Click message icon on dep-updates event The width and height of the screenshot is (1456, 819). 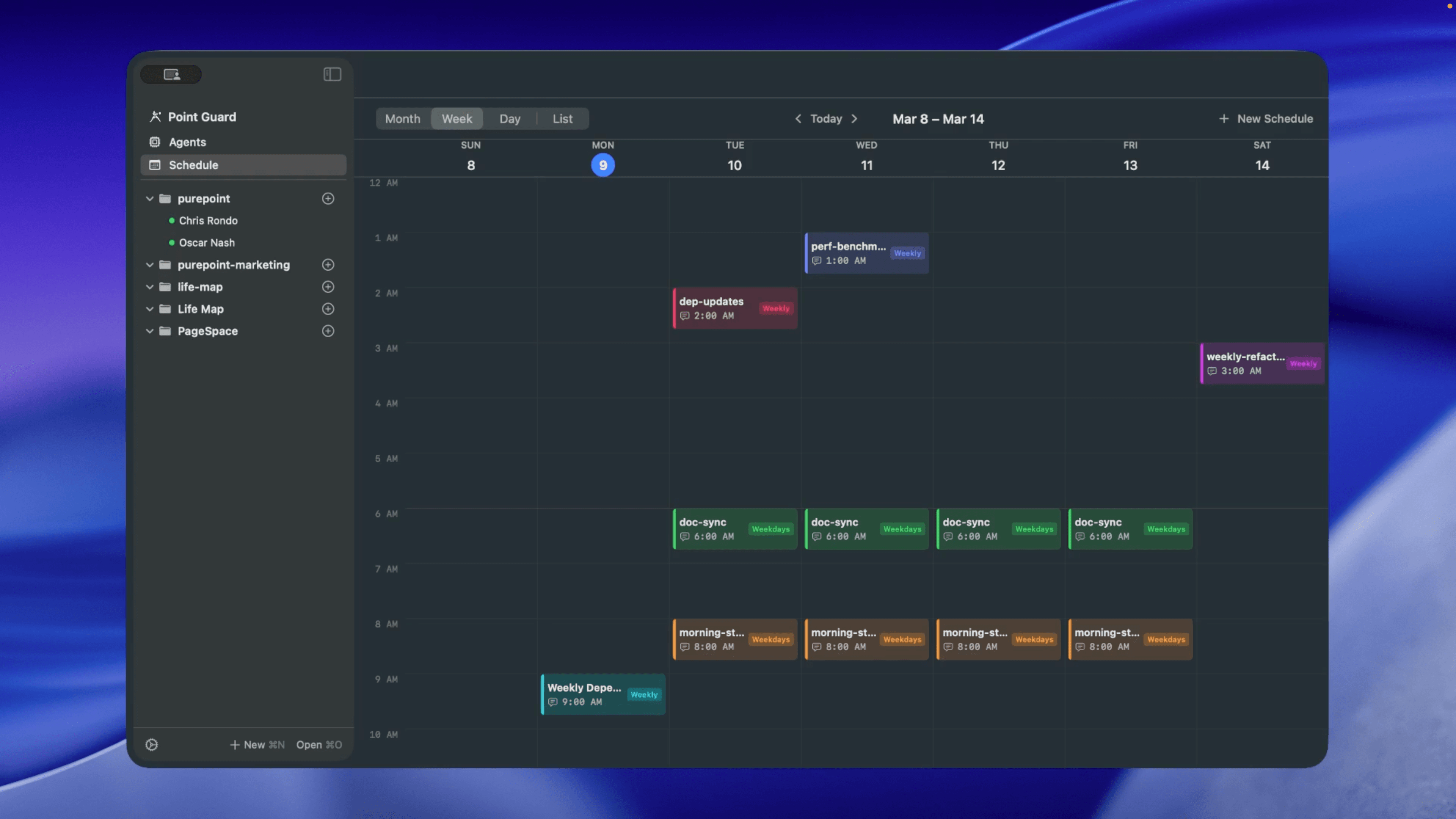click(684, 316)
